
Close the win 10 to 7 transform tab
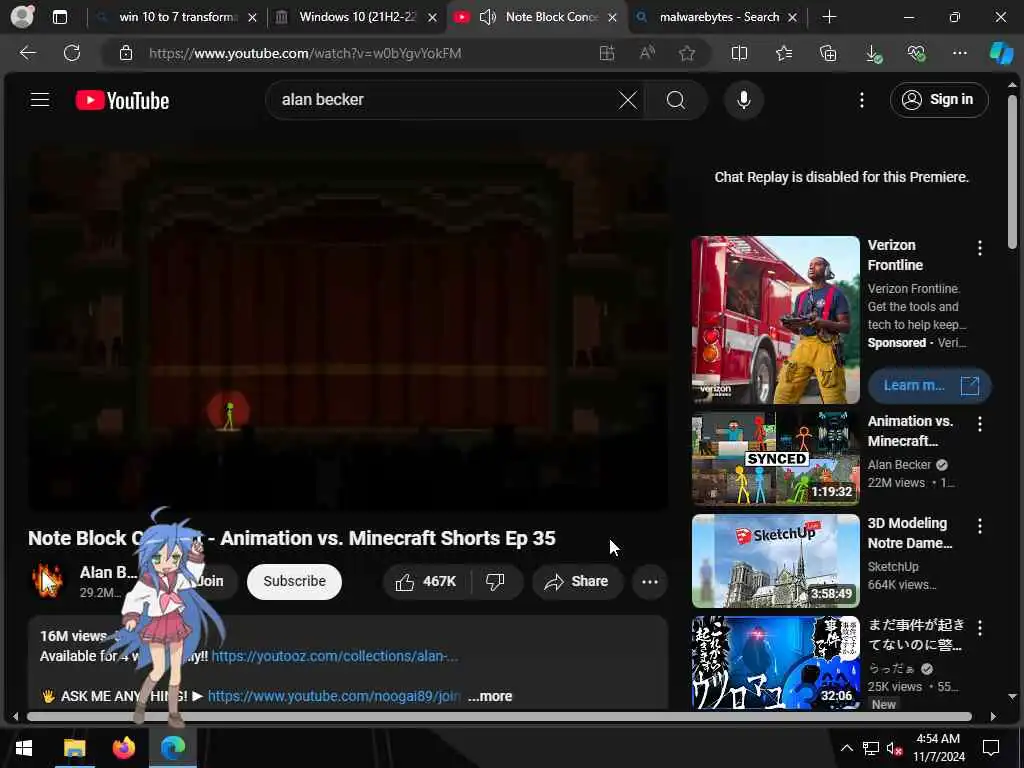[x=252, y=18]
